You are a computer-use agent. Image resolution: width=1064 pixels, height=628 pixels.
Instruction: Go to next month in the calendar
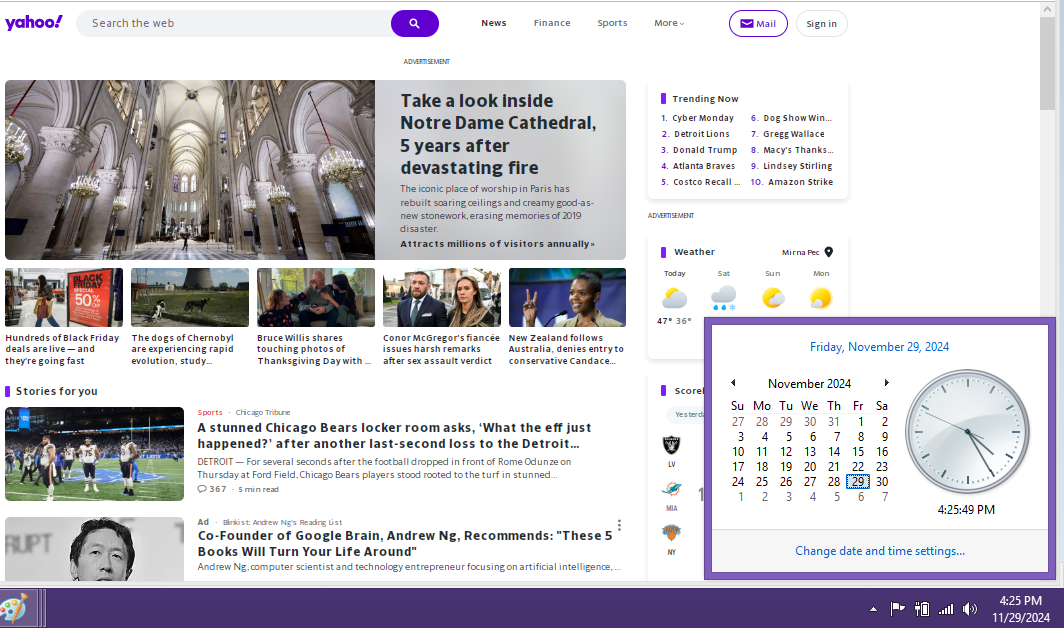point(886,383)
